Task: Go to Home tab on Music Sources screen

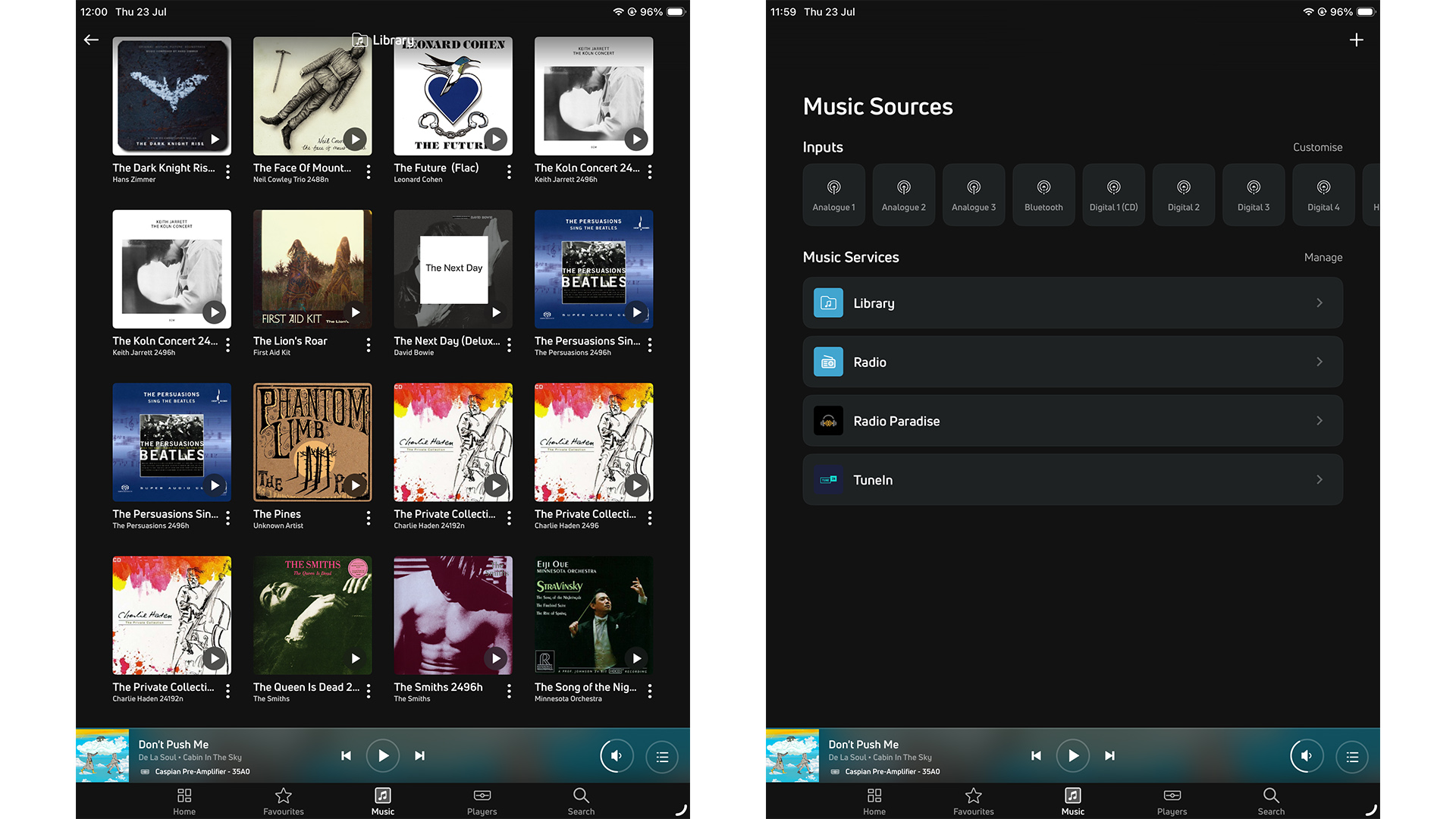Action: pos(874,801)
